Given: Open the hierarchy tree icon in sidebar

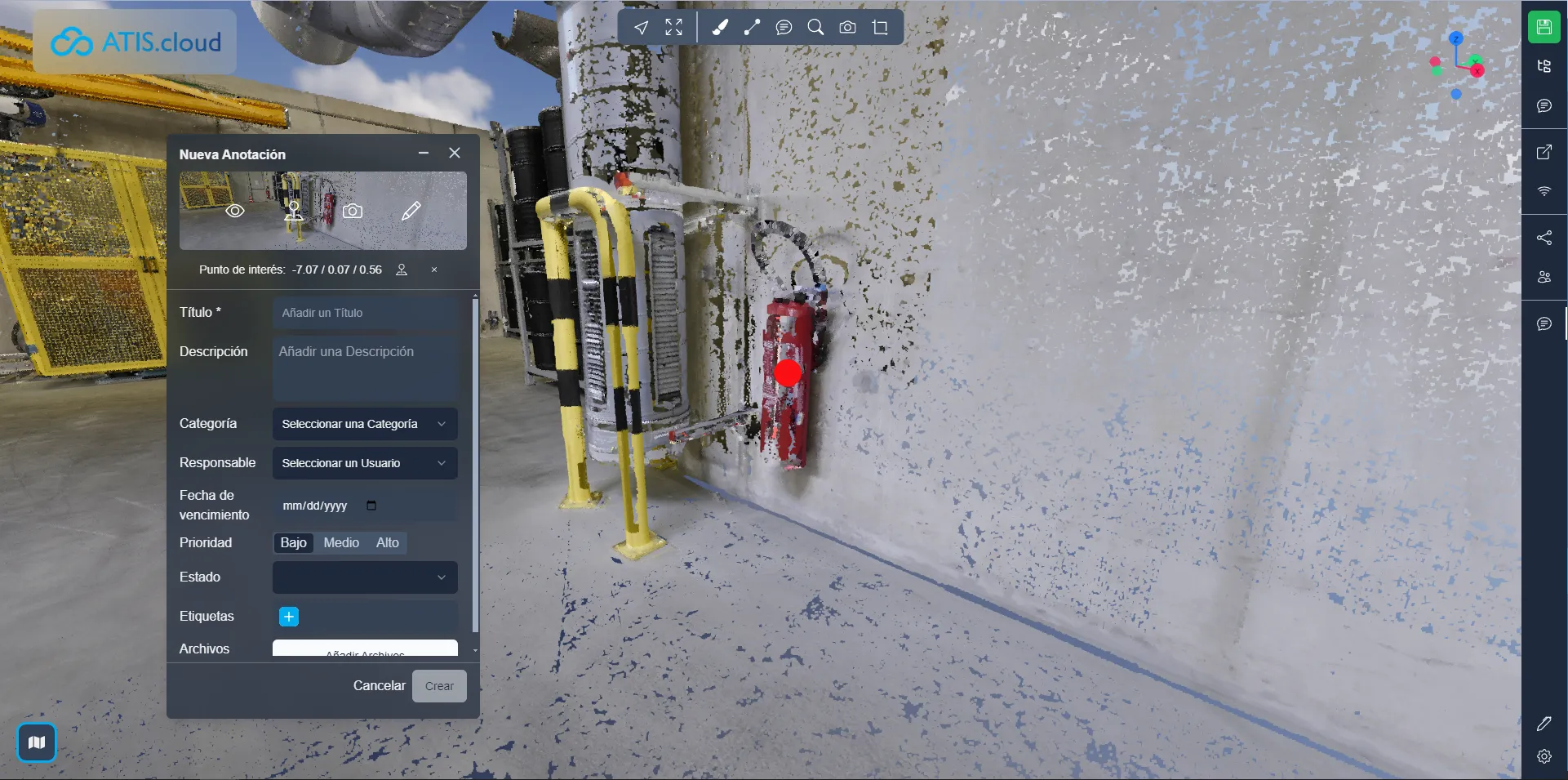Looking at the screenshot, I should pyautogui.click(x=1544, y=66).
